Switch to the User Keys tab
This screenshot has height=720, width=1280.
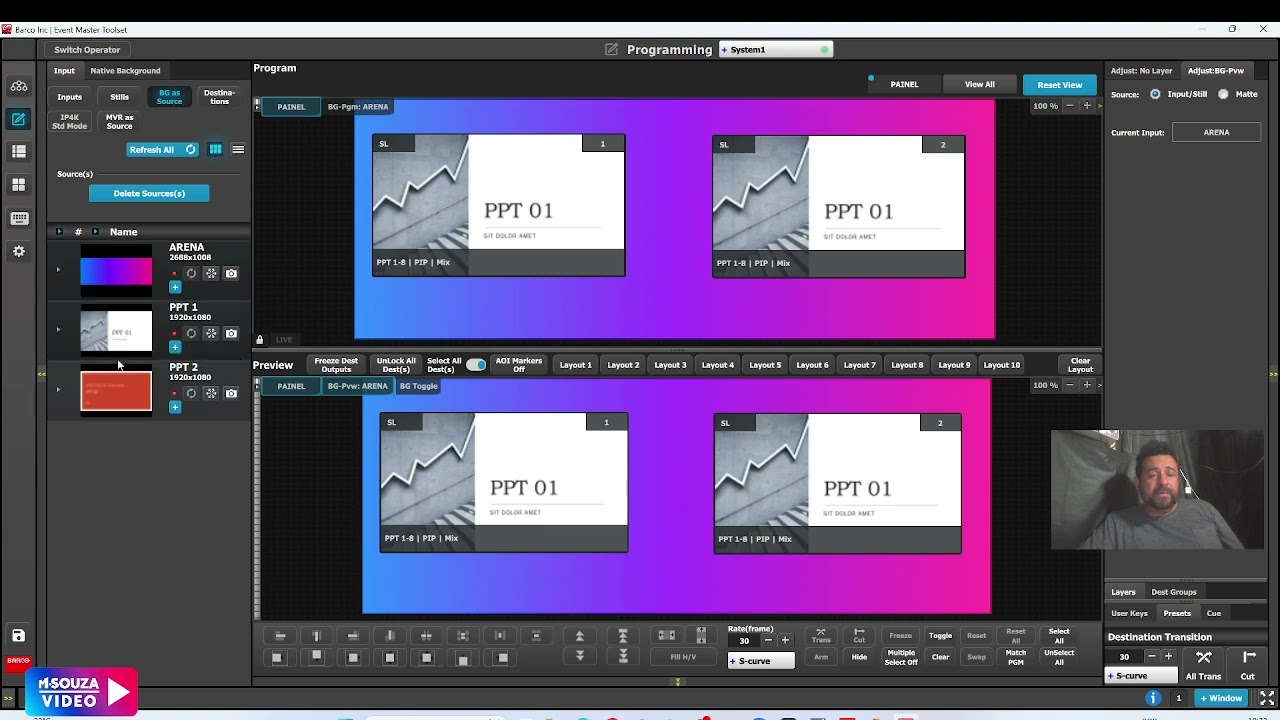(1129, 613)
